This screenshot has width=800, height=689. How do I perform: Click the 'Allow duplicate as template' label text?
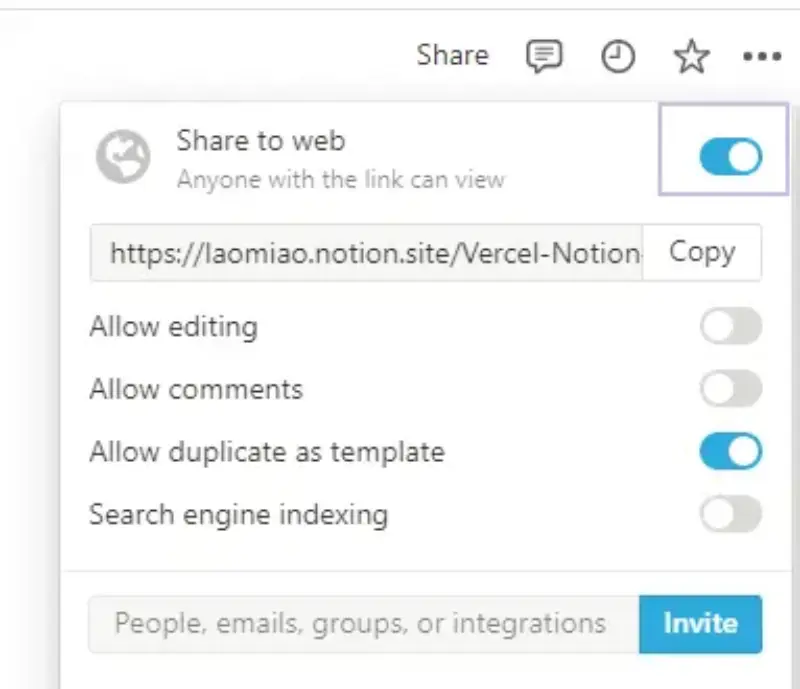pos(266,451)
